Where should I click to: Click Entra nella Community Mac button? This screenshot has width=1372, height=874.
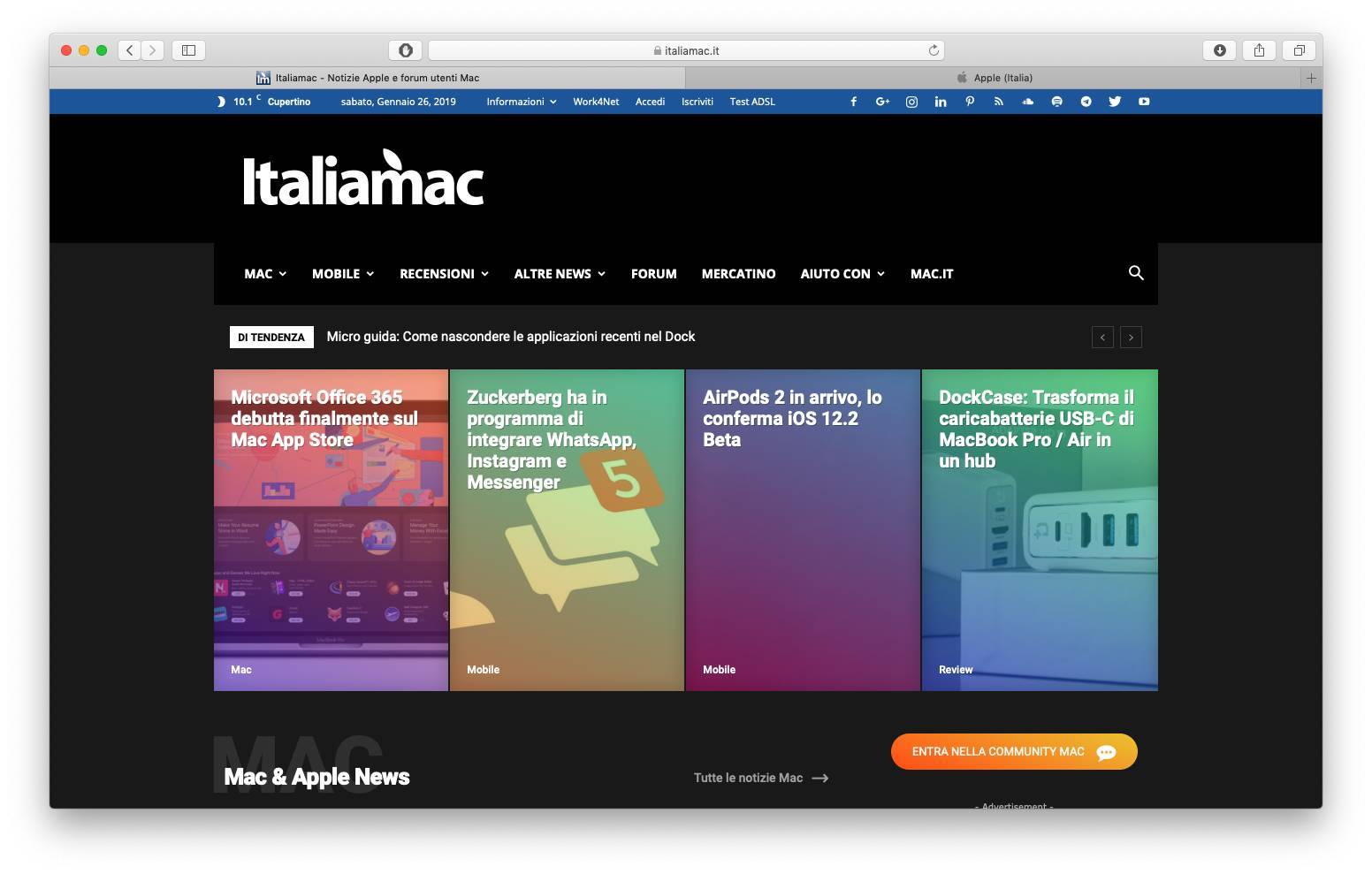point(1014,751)
